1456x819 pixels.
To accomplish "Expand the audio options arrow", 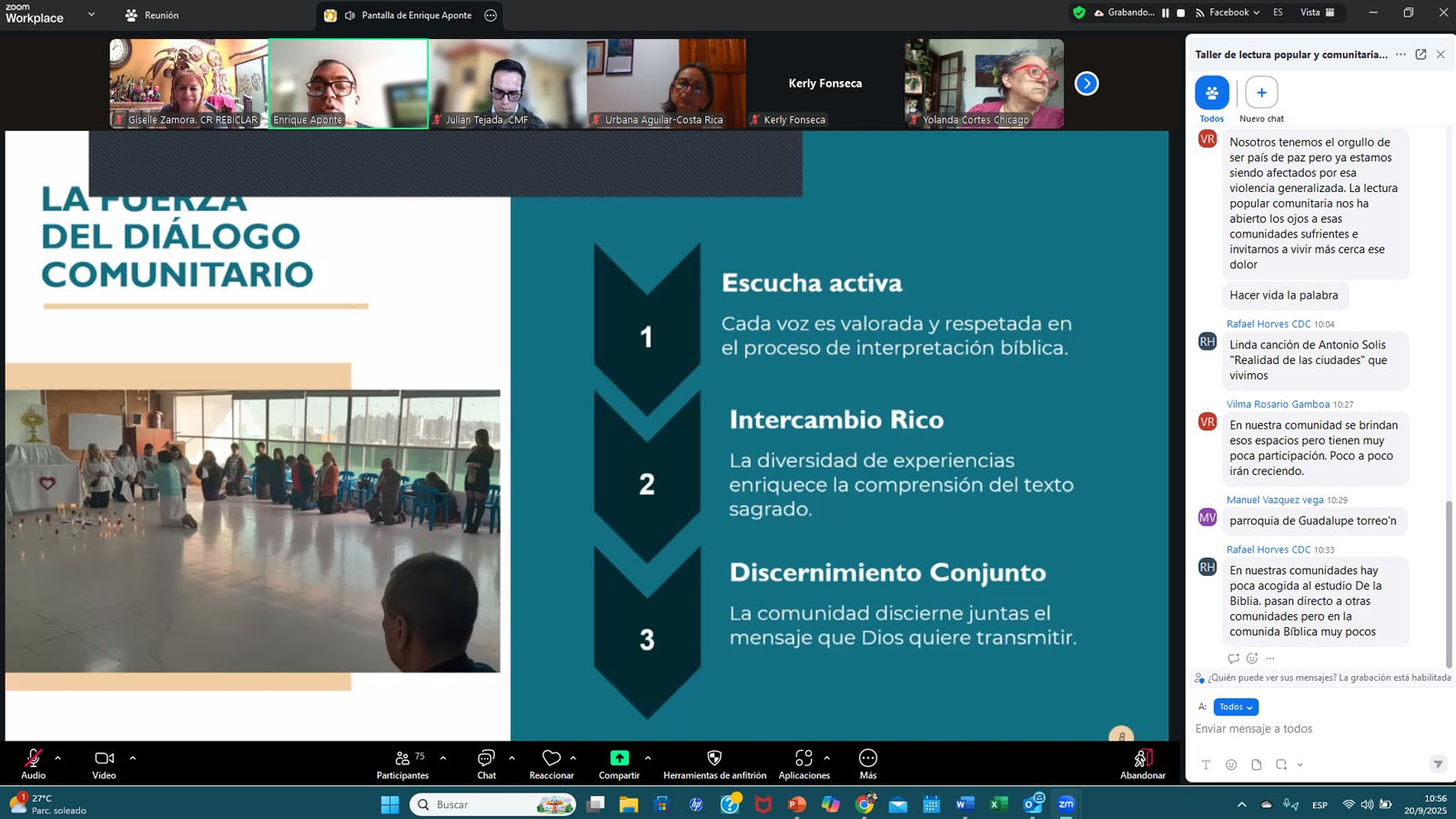I will pyautogui.click(x=58, y=758).
